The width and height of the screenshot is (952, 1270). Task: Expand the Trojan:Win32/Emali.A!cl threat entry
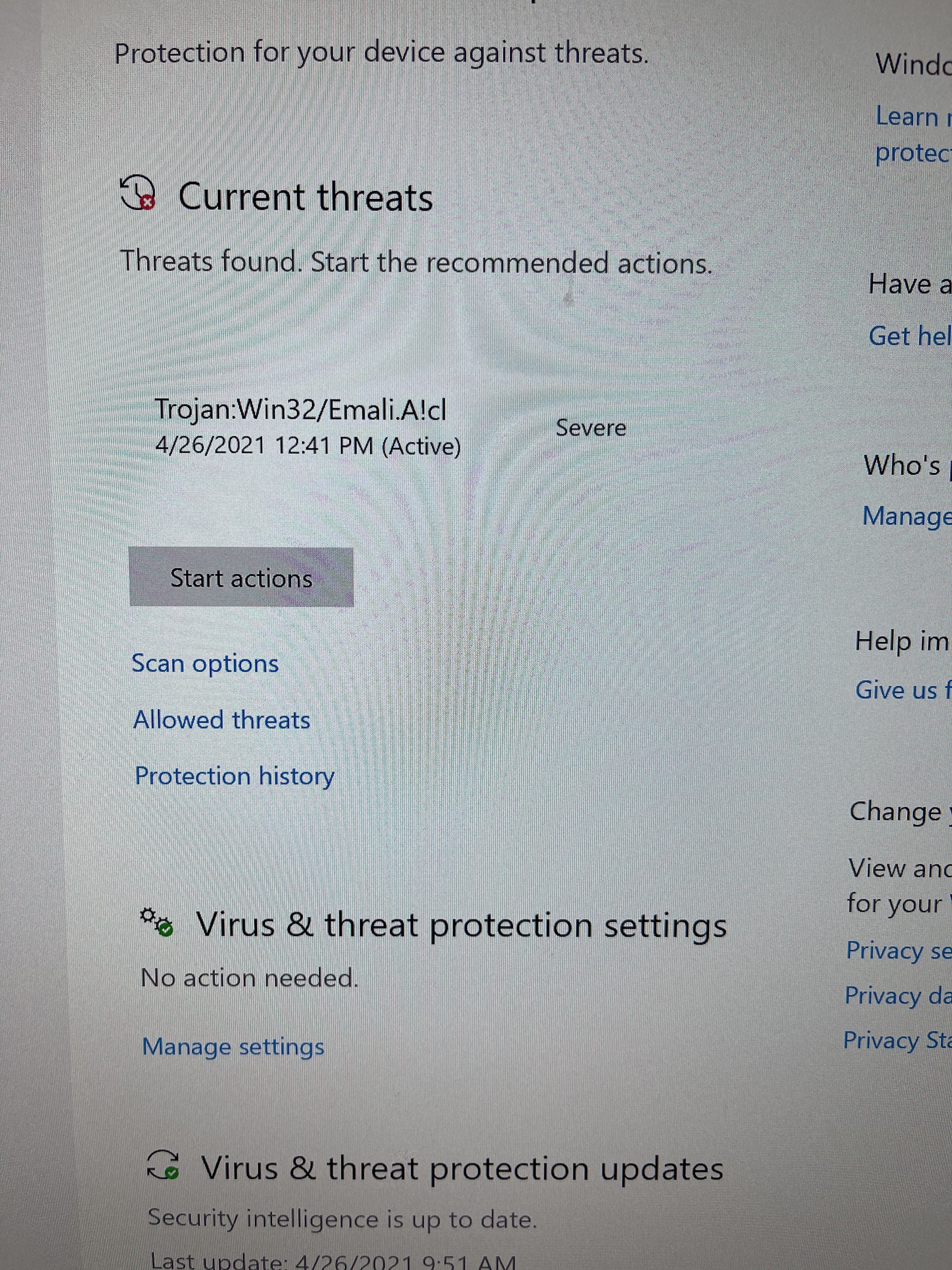300,410
